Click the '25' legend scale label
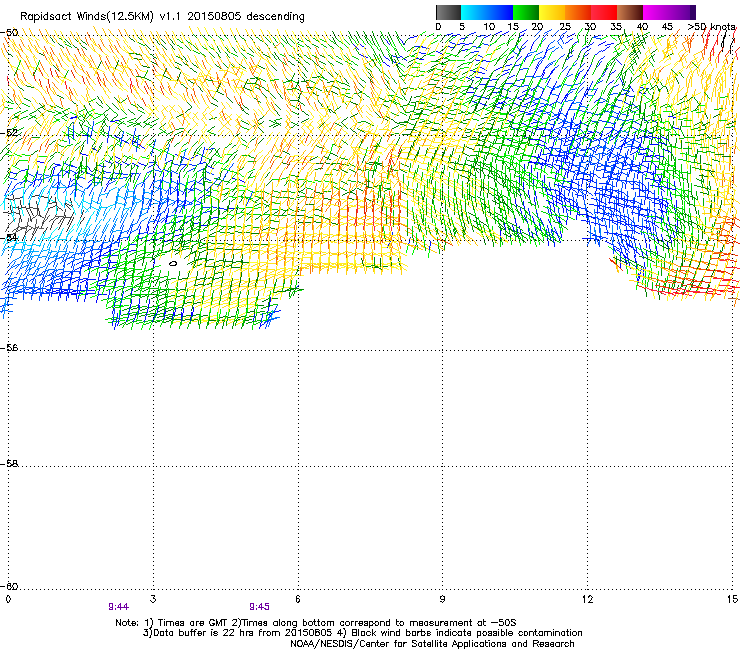 [565, 27]
